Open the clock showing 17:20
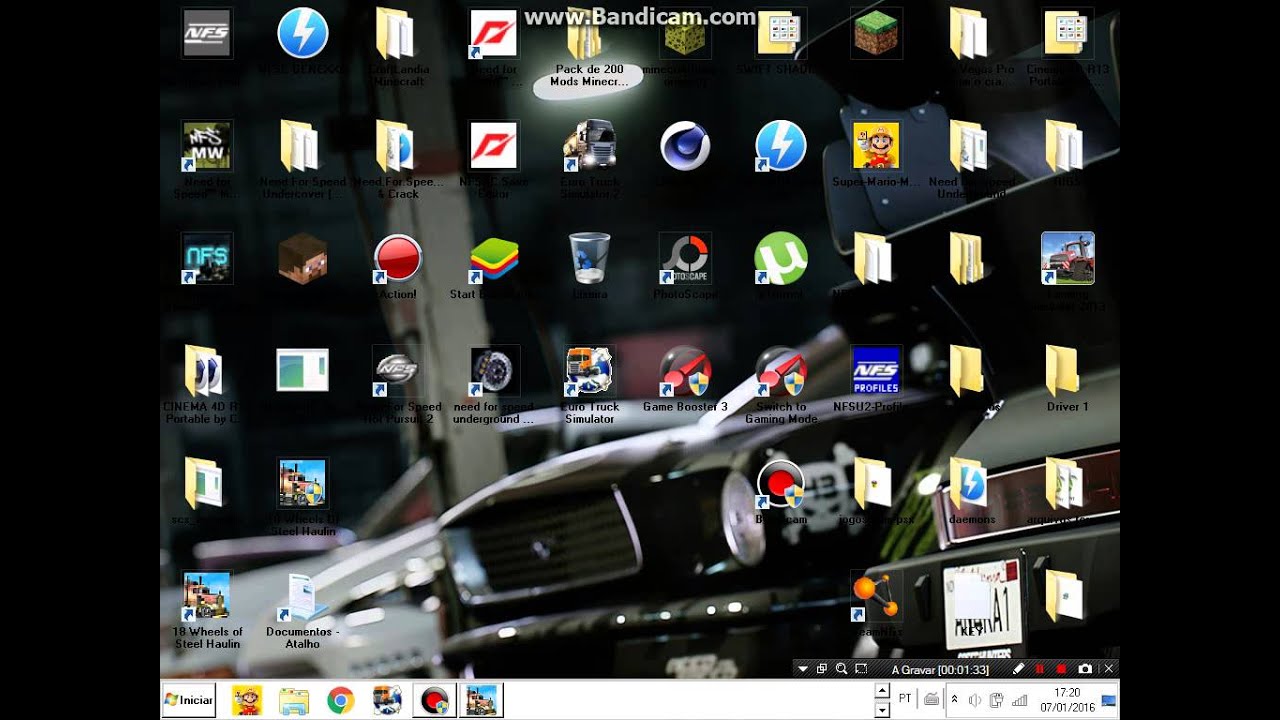The image size is (1280, 720). click(x=1066, y=700)
